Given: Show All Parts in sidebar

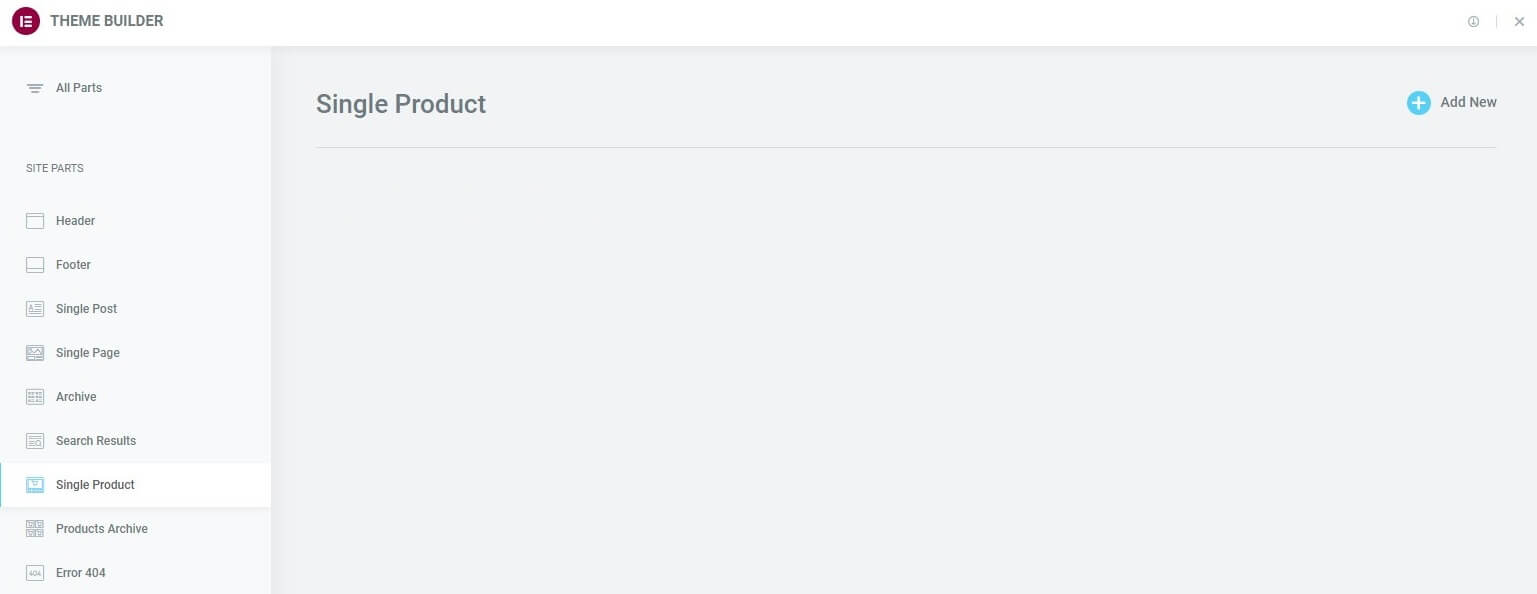Looking at the screenshot, I should pos(79,88).
